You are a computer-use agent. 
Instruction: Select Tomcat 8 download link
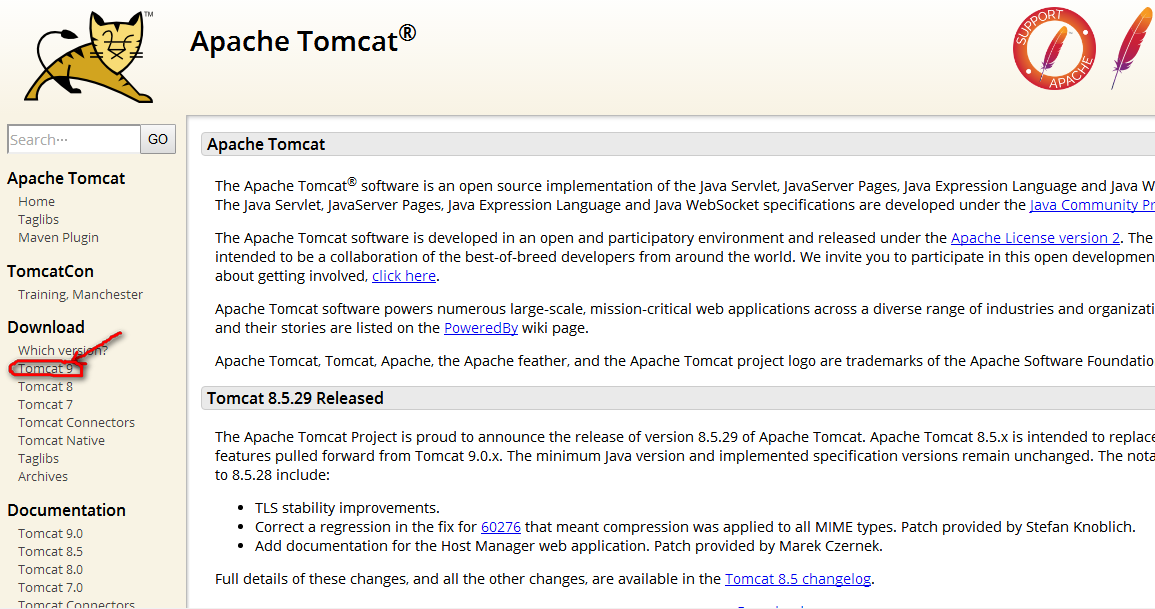[x=46, y=387]
